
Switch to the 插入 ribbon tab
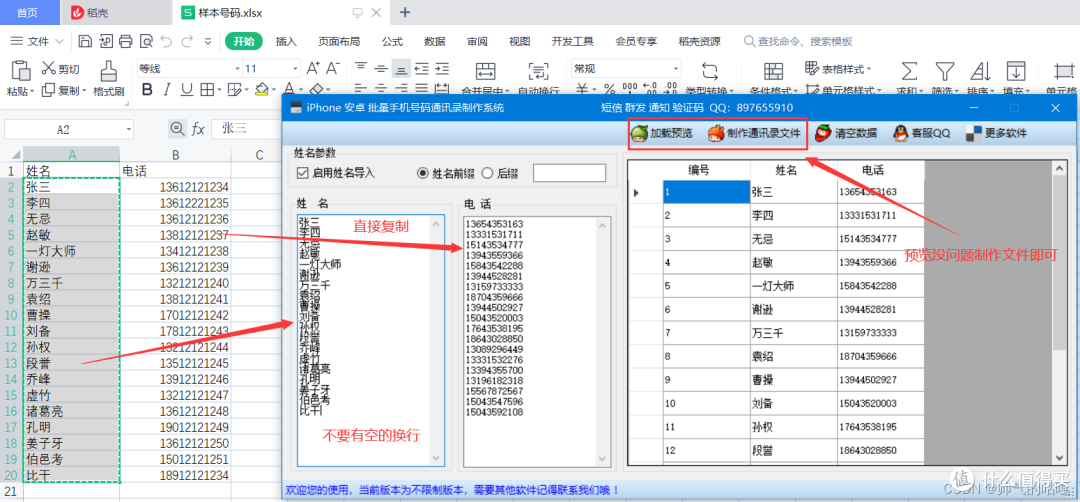(286, 41)
